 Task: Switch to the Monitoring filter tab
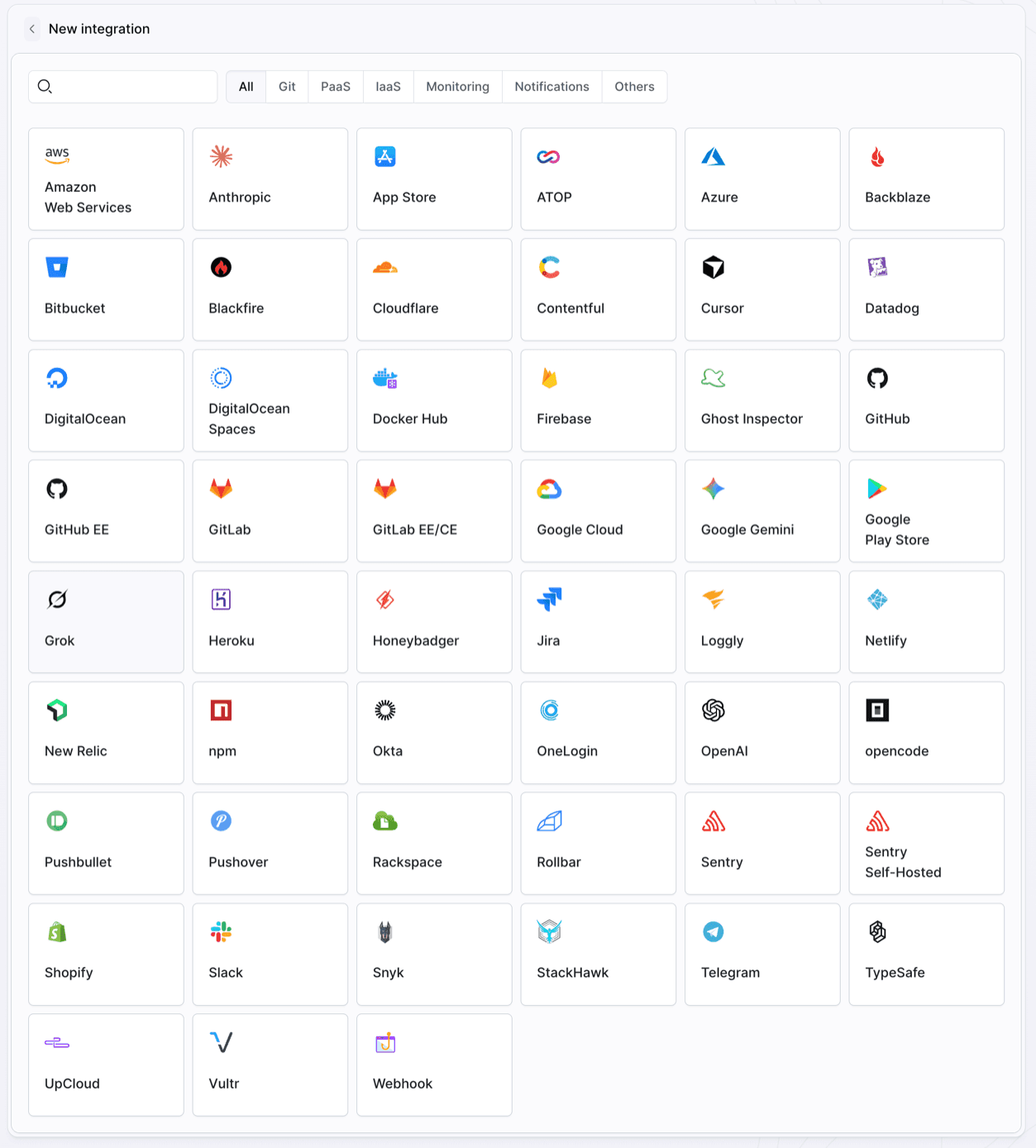[458, 87]
